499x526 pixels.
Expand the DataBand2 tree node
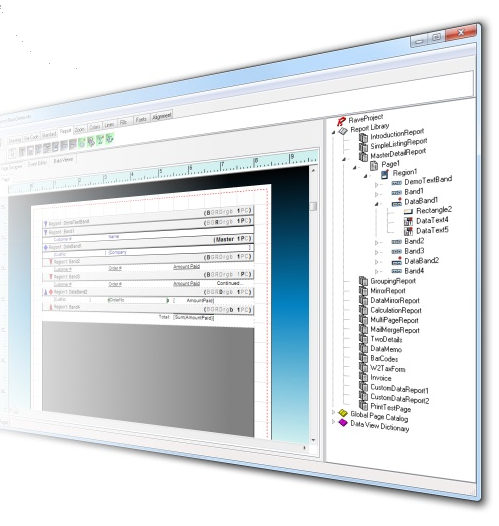click(377, 262)
